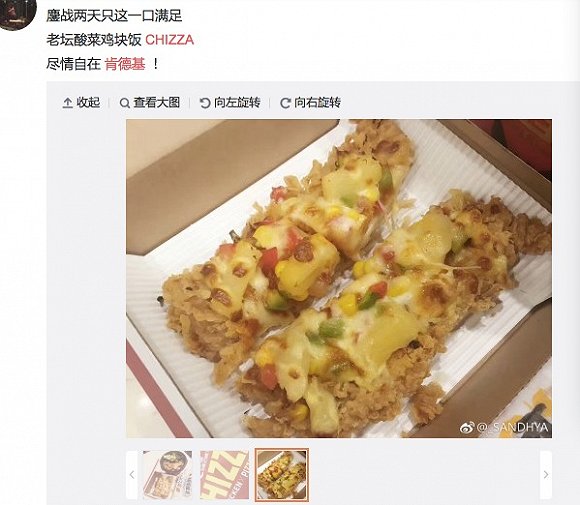This screenshot has width=580, height=505.
Task: Click the collapse (收起) up-arrow icon
Action: (67, 103)
